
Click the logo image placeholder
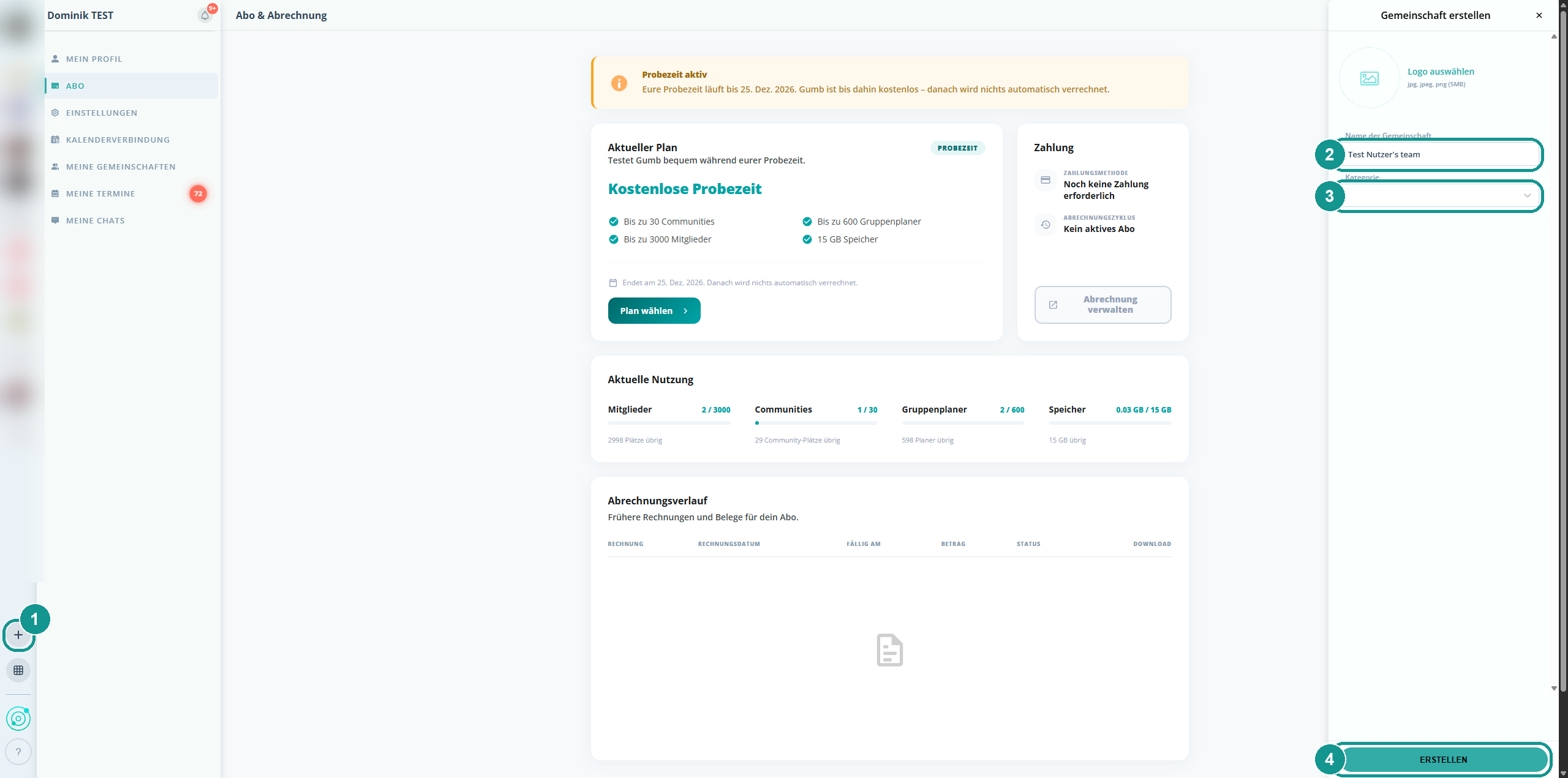(1370, 78)
